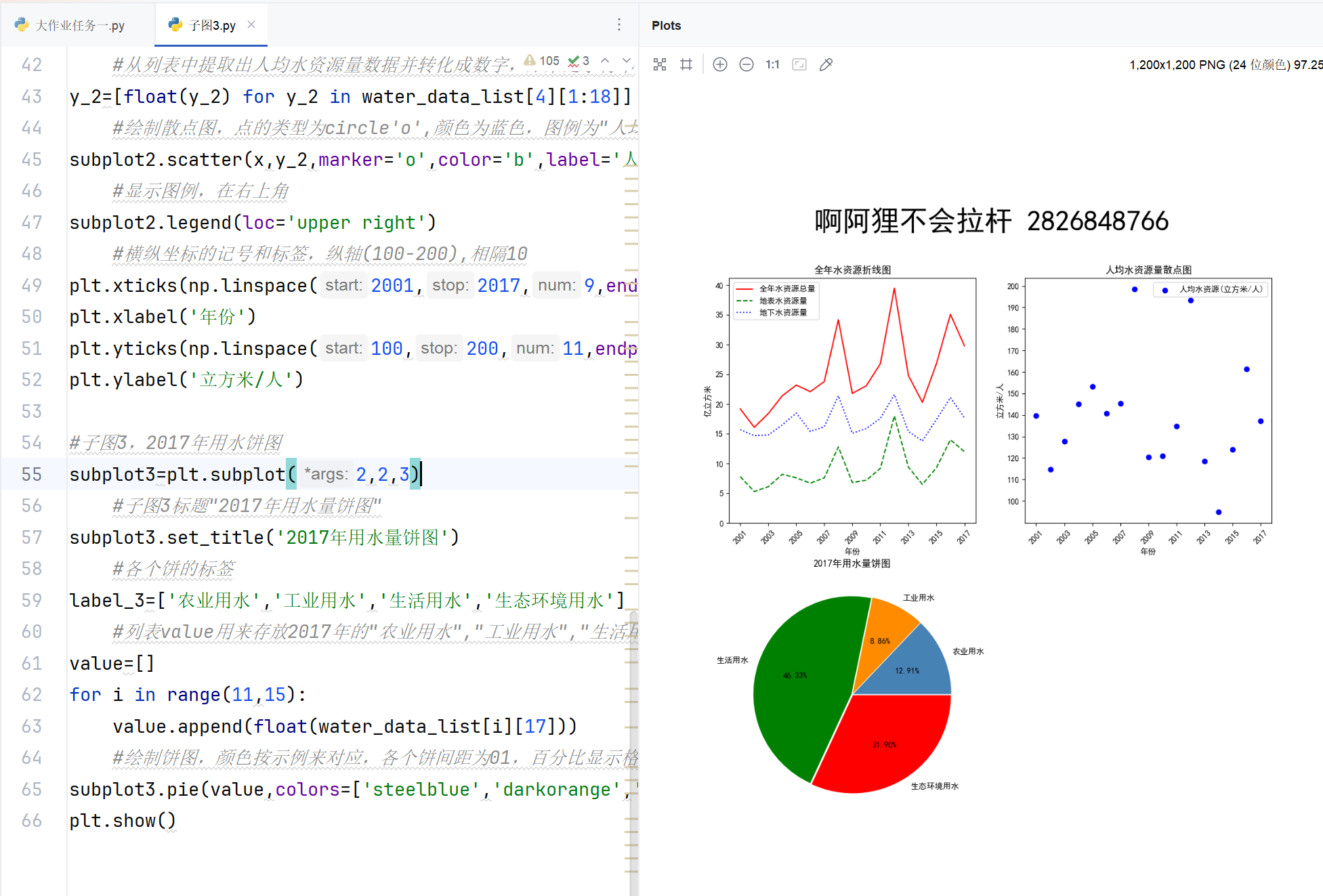The width and height of the screenshot is (1323, 896).
Task: Click the subplot3=plt.subplot code line
Action: (246, 474)
